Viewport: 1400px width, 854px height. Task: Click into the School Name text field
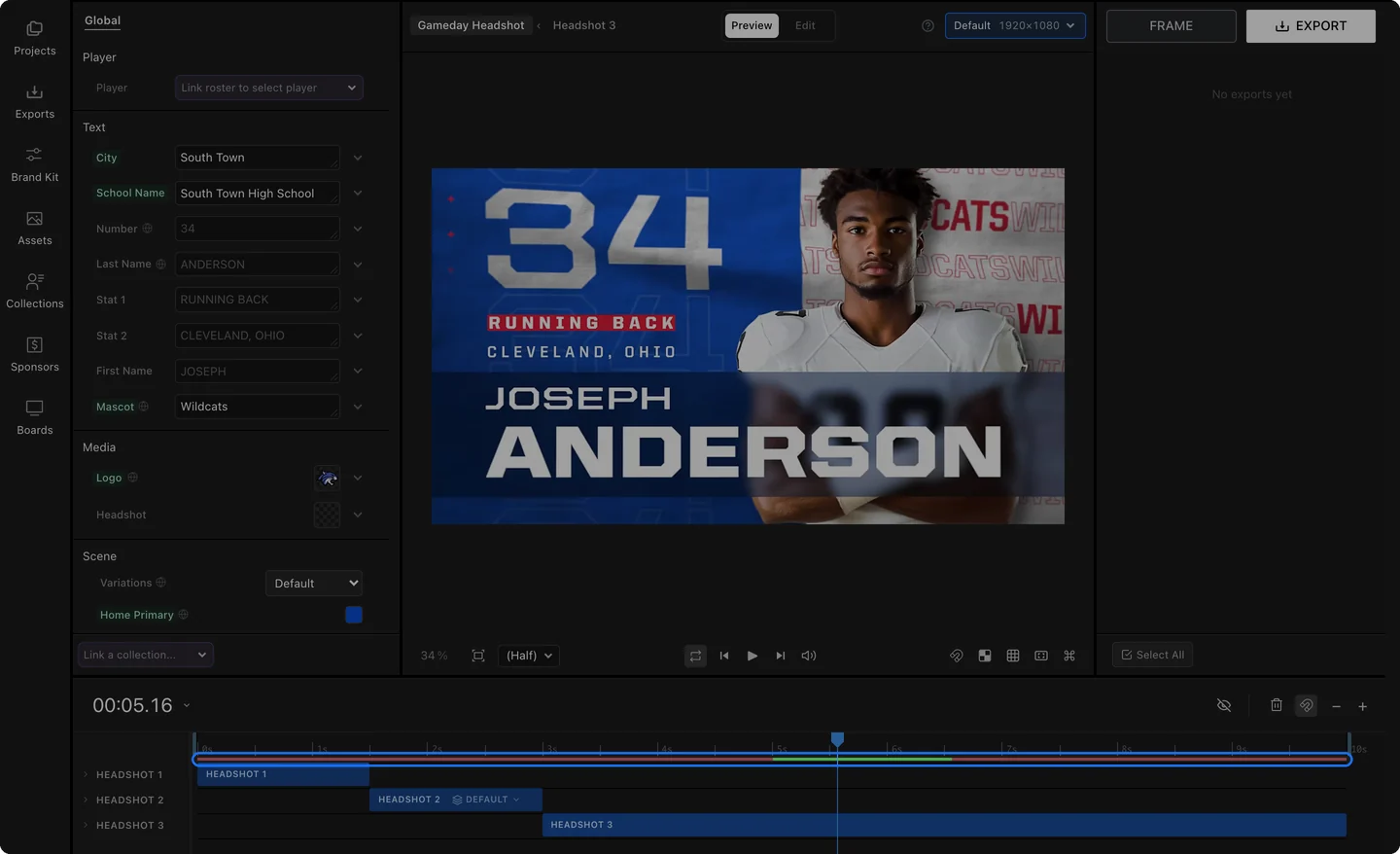point(258,194)
